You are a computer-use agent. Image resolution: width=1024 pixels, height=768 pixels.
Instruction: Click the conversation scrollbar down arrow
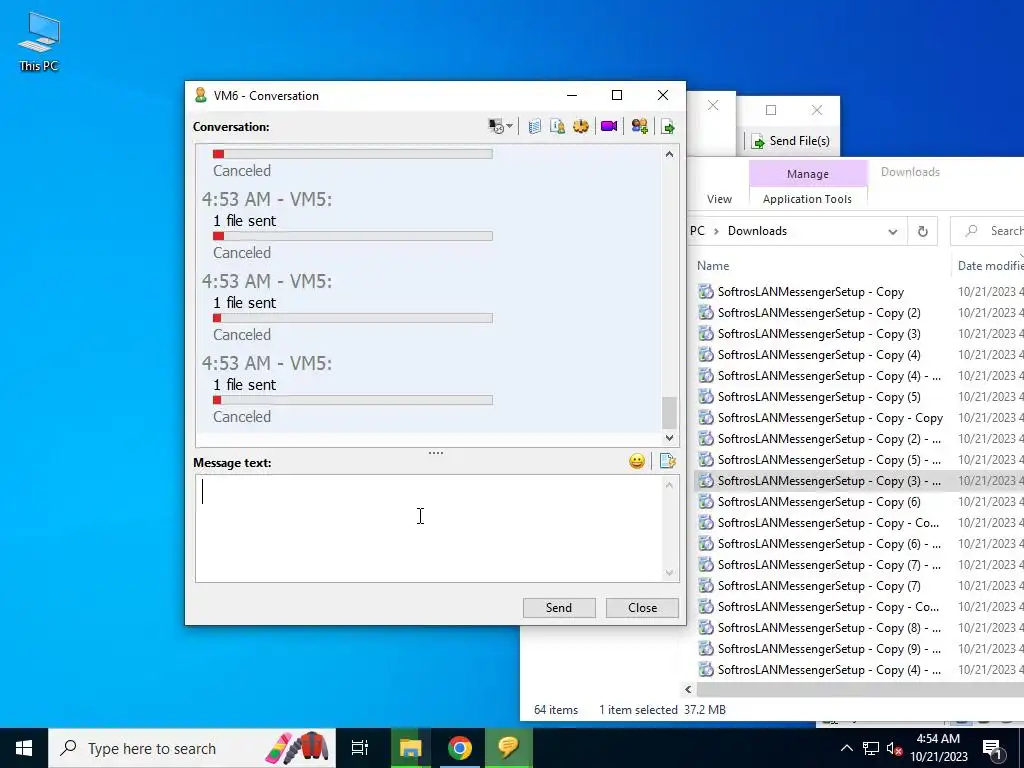[669, 438]
